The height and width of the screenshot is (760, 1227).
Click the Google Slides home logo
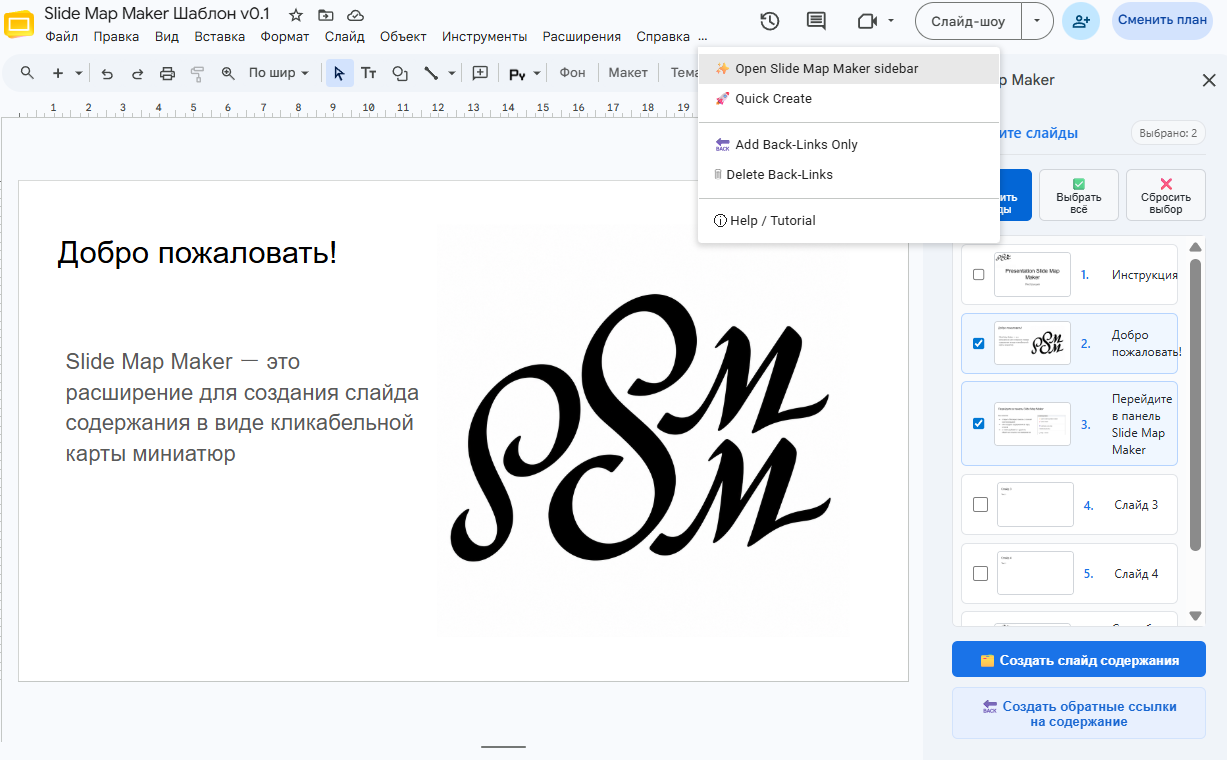click(19, 22)
